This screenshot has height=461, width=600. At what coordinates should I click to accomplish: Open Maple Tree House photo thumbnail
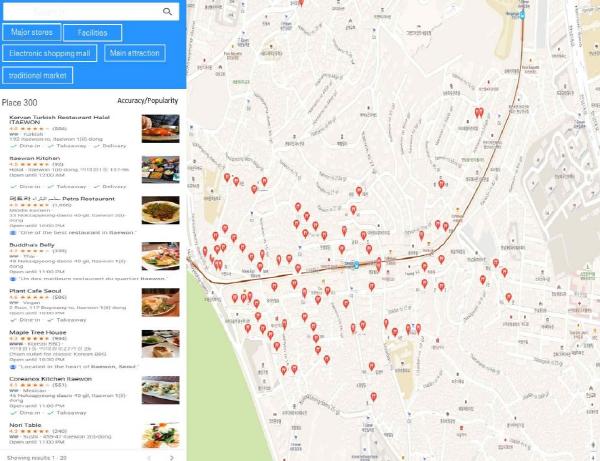(160, 344)
